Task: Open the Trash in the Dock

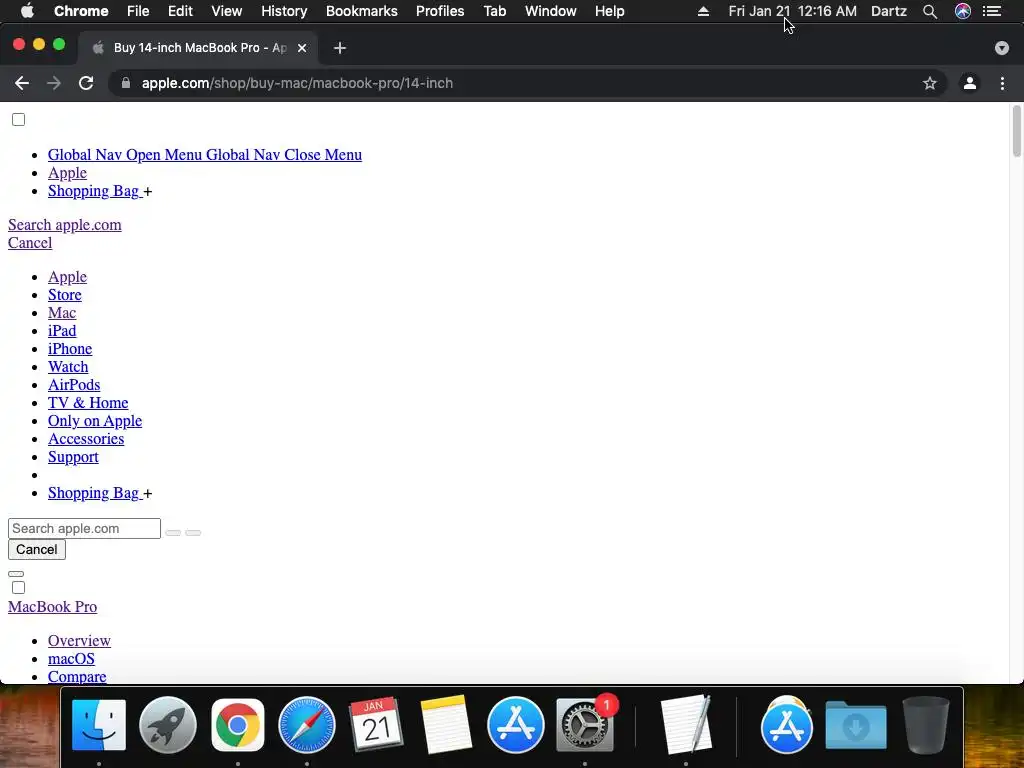Action: click(x=925, y=725)
